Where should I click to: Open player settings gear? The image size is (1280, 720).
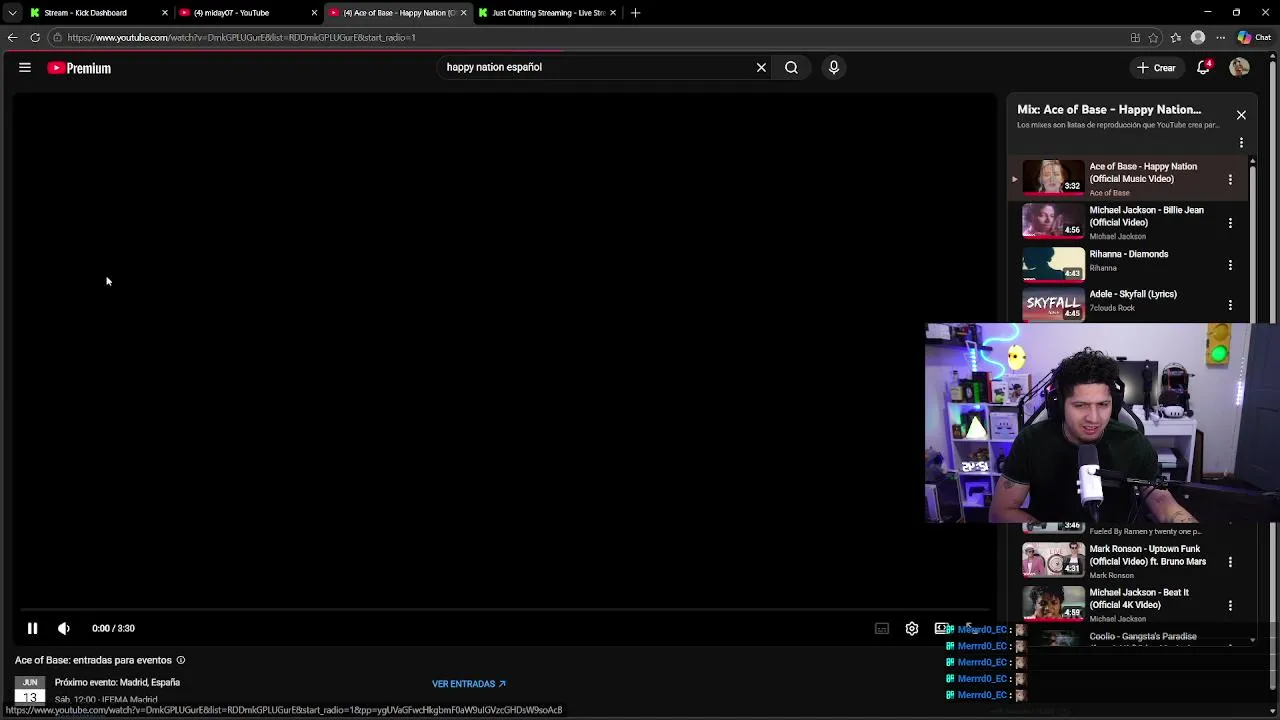pos(912,628)
